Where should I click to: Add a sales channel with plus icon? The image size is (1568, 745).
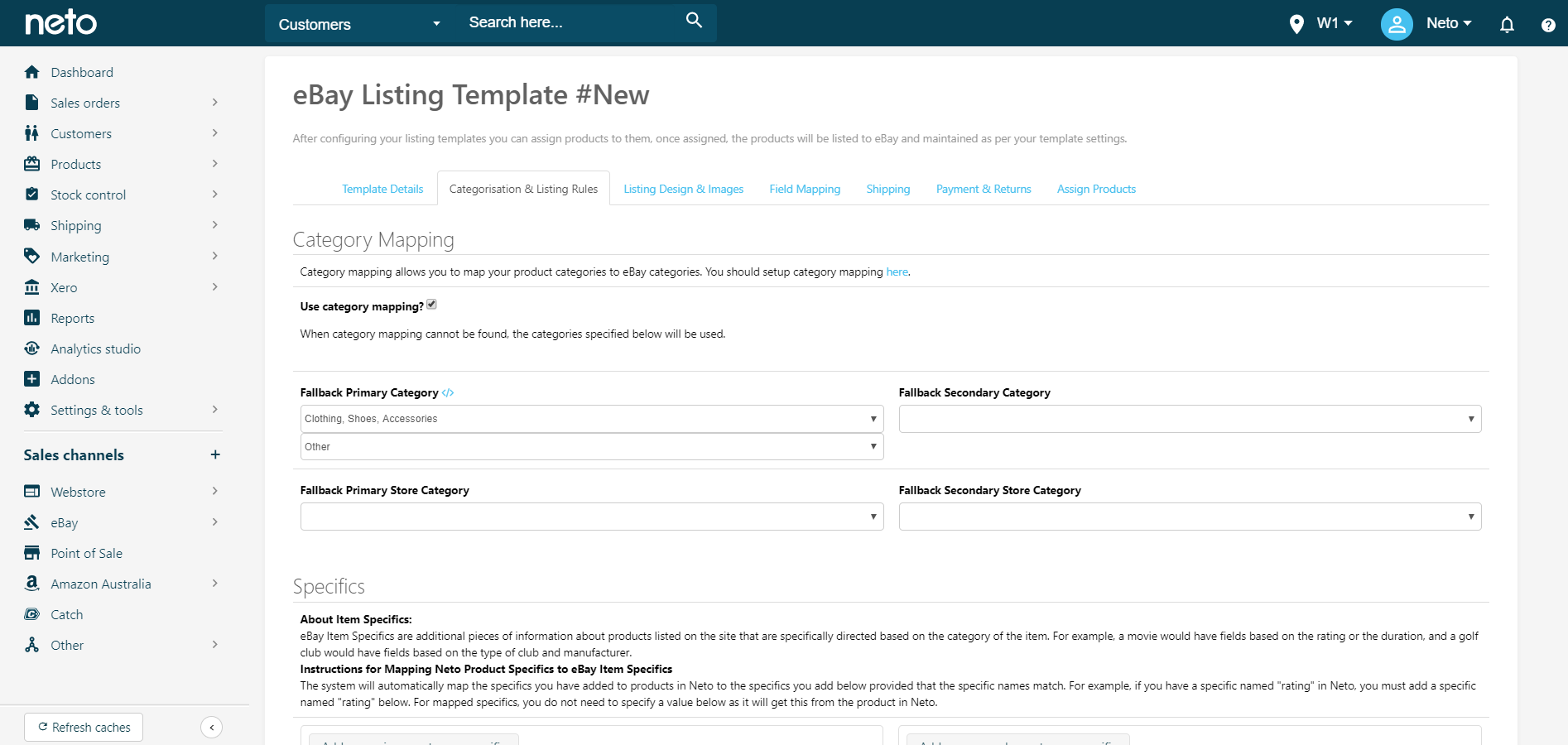215,454
